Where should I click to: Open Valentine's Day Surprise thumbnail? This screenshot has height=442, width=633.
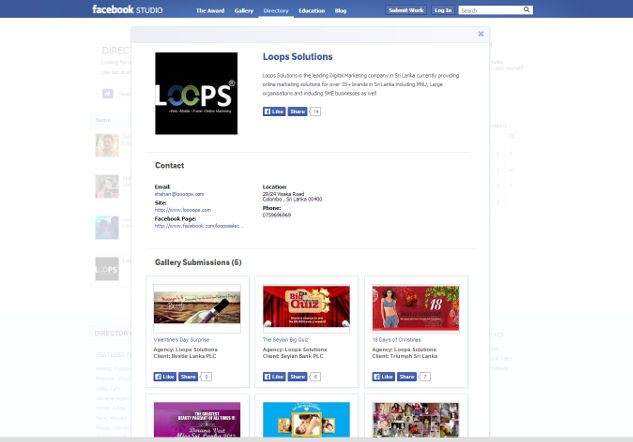click(197, 309)
